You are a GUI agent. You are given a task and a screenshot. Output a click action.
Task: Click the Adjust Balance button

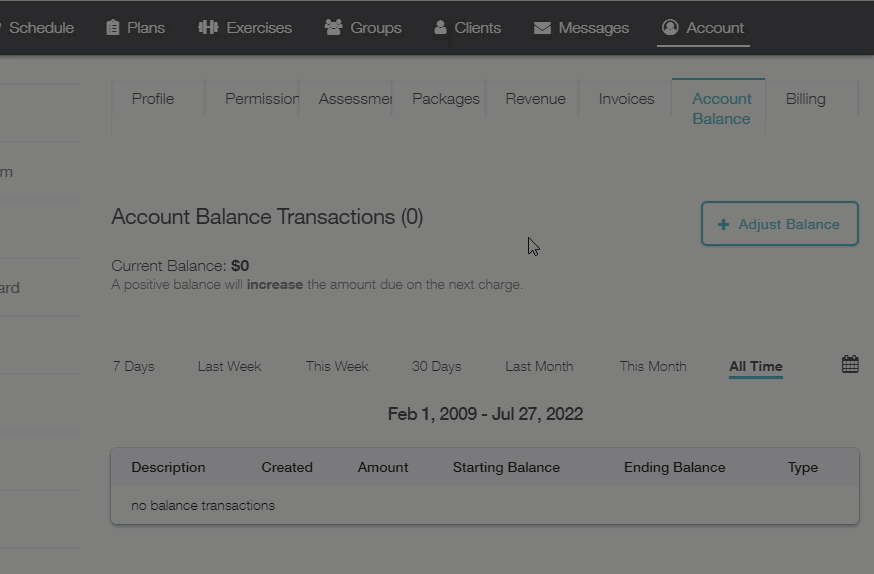click(x=779, y=223)
